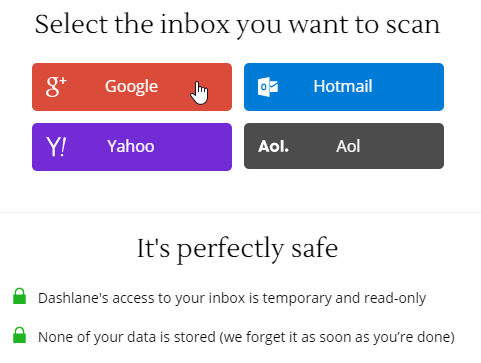Click the white Google label text

click(131, 87)
